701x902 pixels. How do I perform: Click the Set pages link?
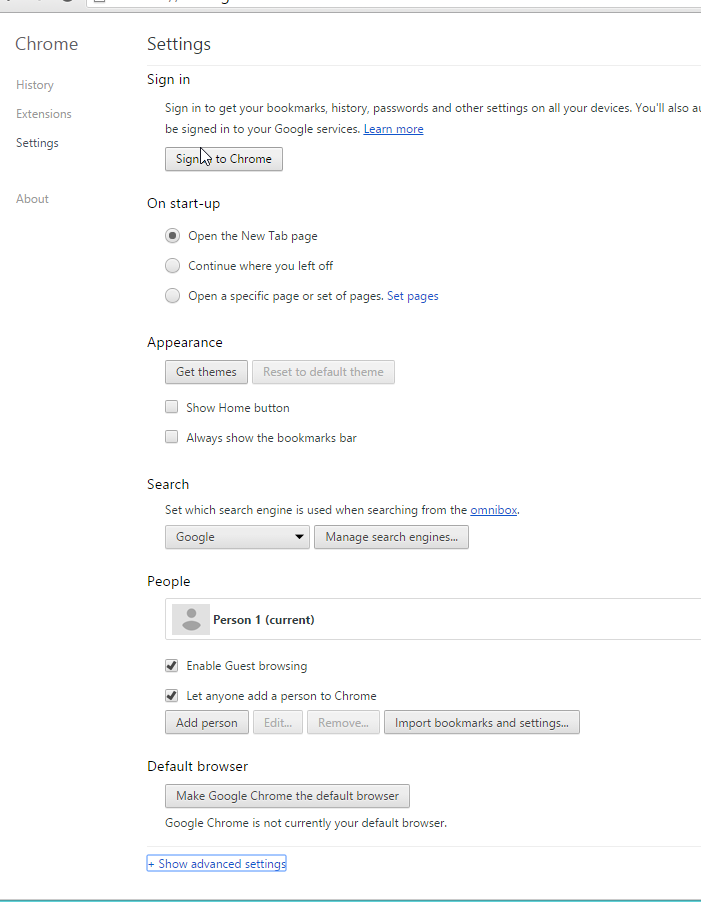point(412,296)
